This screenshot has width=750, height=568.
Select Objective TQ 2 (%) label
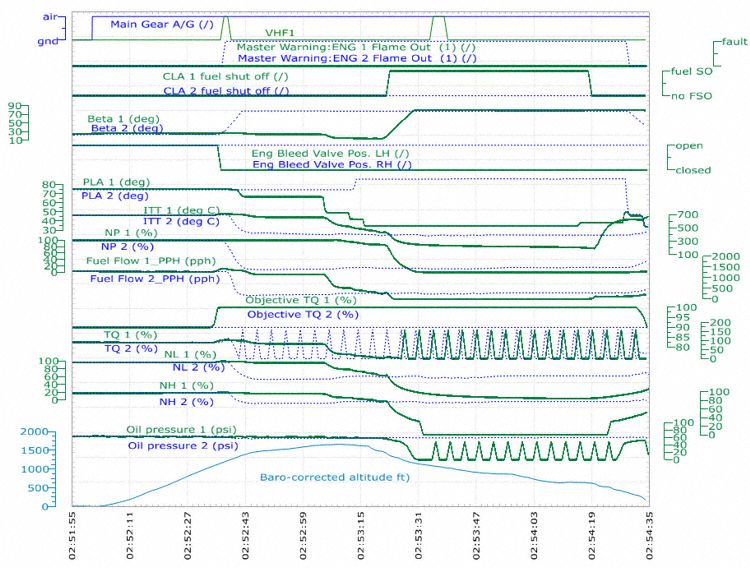click(x=303, y=314)
